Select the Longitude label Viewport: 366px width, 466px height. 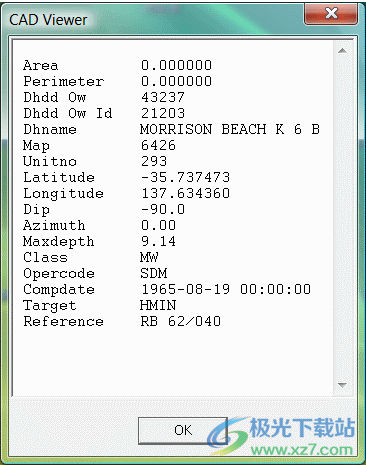point(63,194)
